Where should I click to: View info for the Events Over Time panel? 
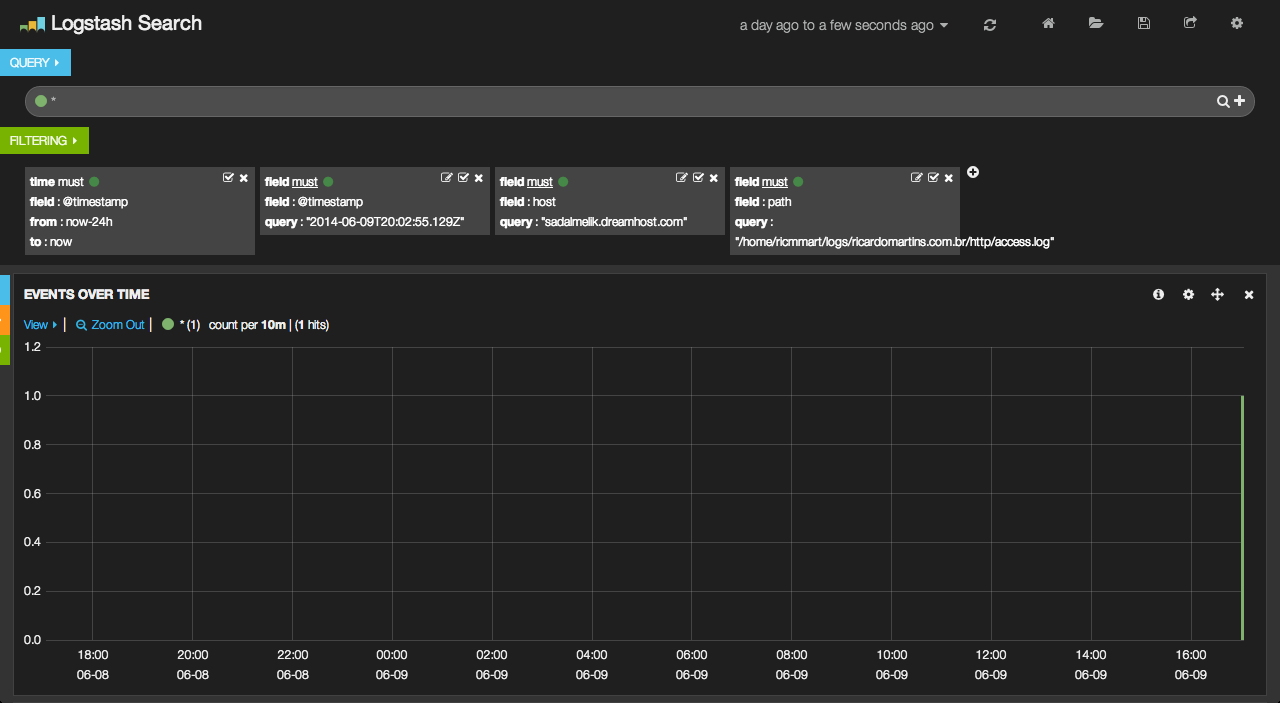pos(1158,294)
